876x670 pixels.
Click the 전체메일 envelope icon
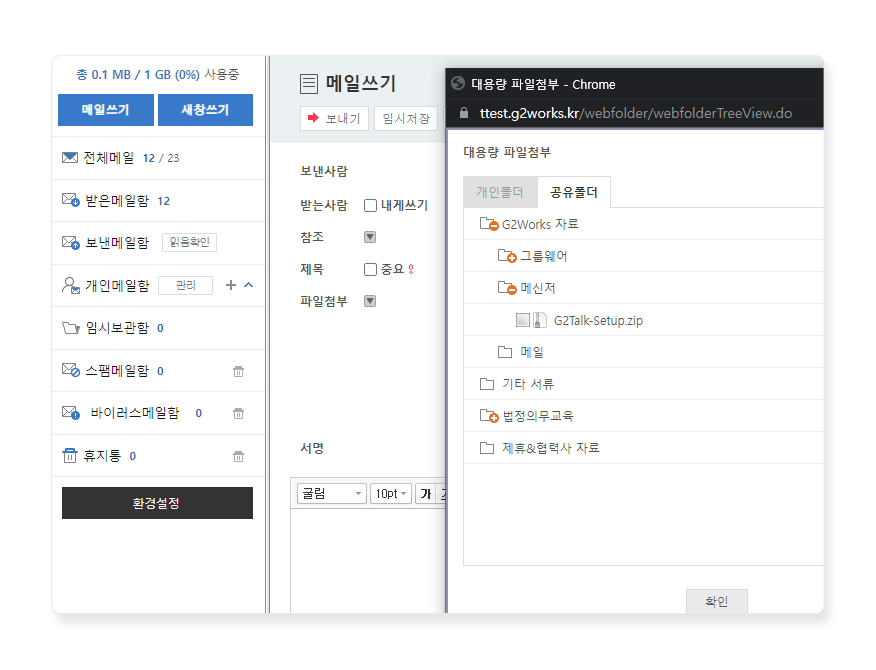[69, 158]
